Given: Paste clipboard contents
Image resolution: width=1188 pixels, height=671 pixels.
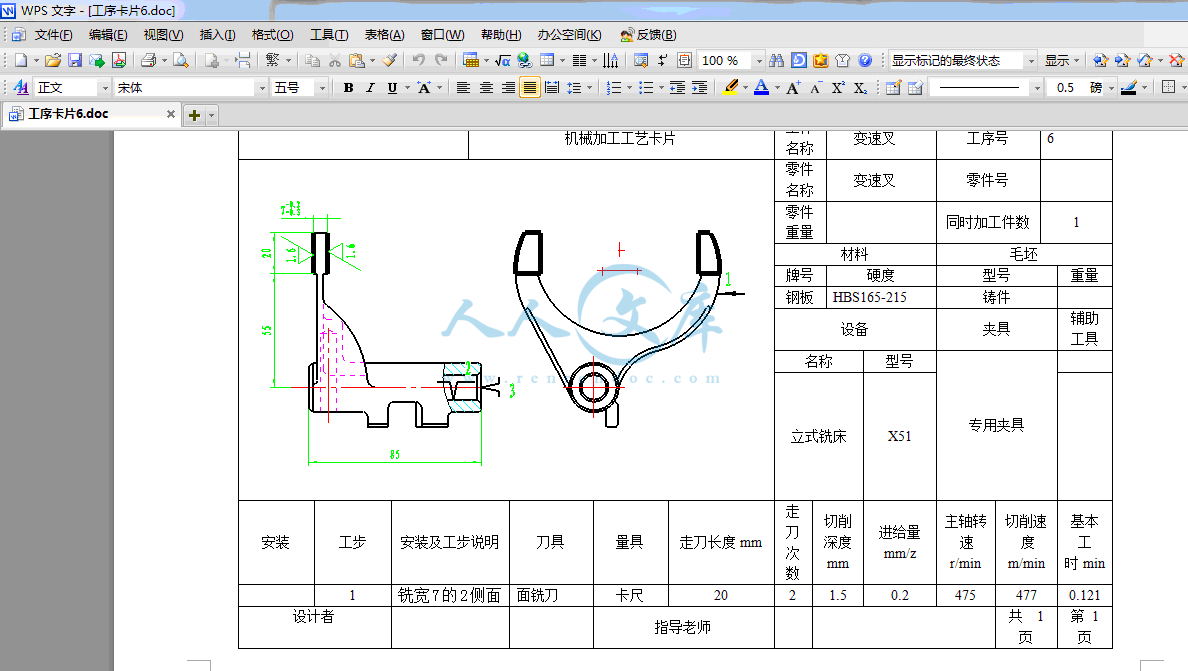Looking at the screenshot, I should (x=357, y=61).
